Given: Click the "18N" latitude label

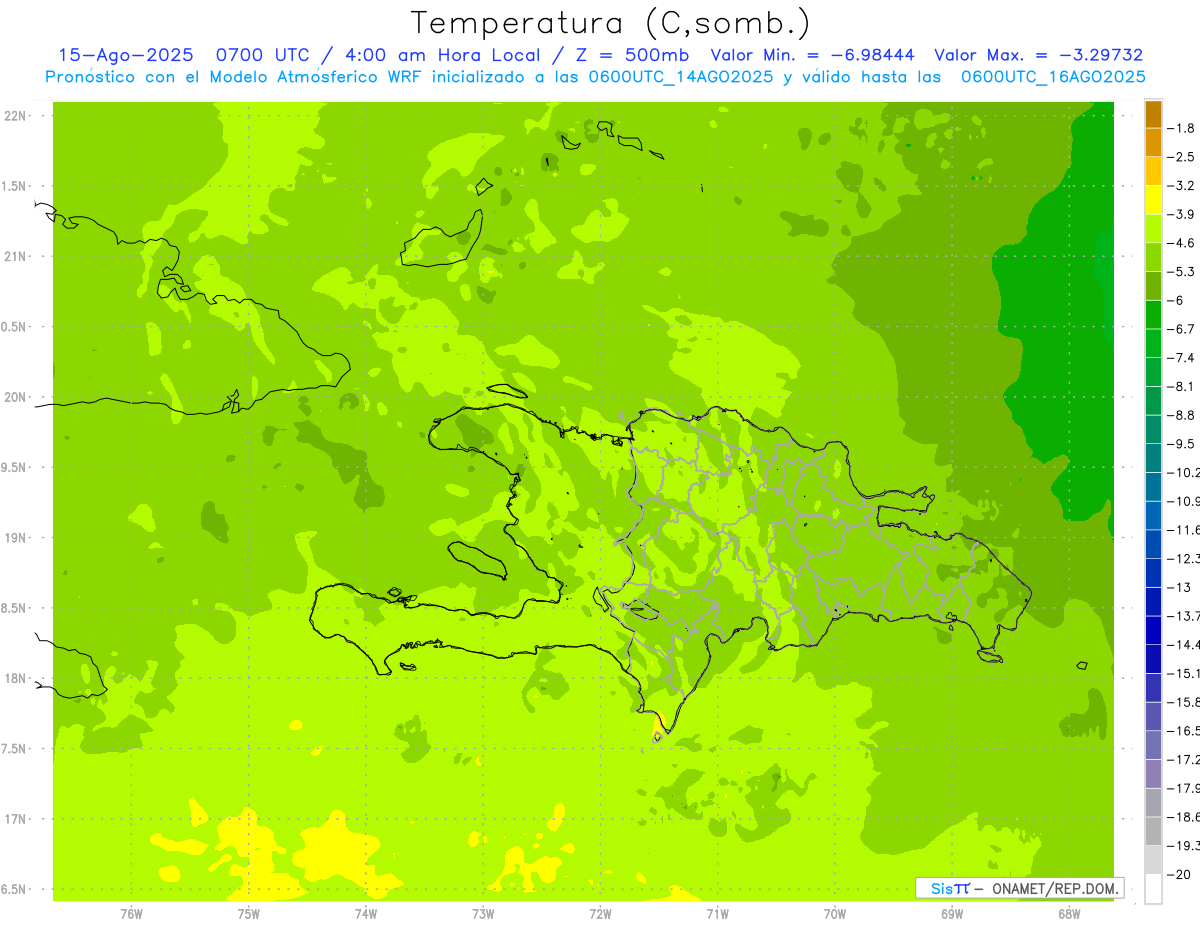Looking at the screenshot, I should (15, 679).
